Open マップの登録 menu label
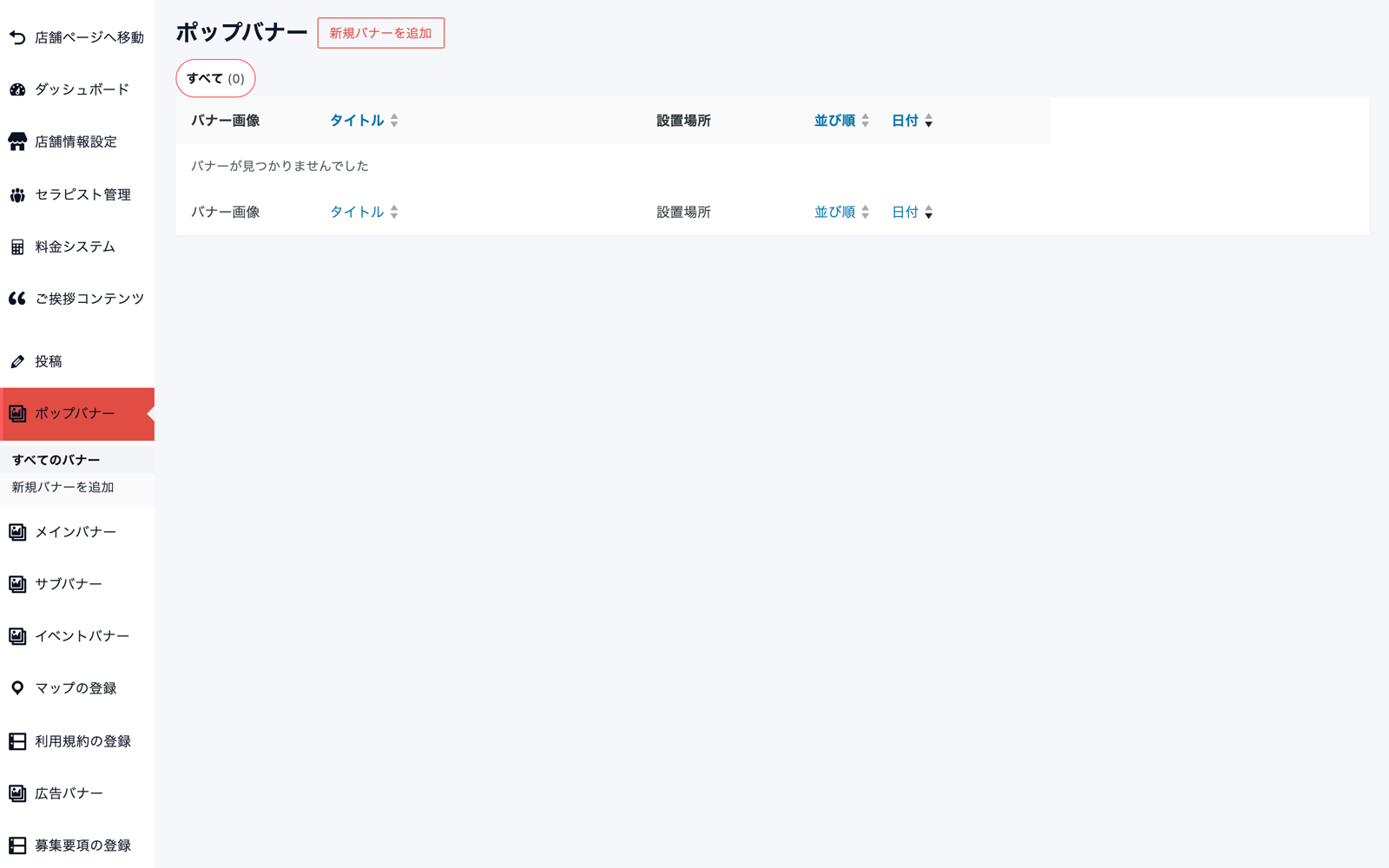The image size is (1389, 868). coord(76,688)
